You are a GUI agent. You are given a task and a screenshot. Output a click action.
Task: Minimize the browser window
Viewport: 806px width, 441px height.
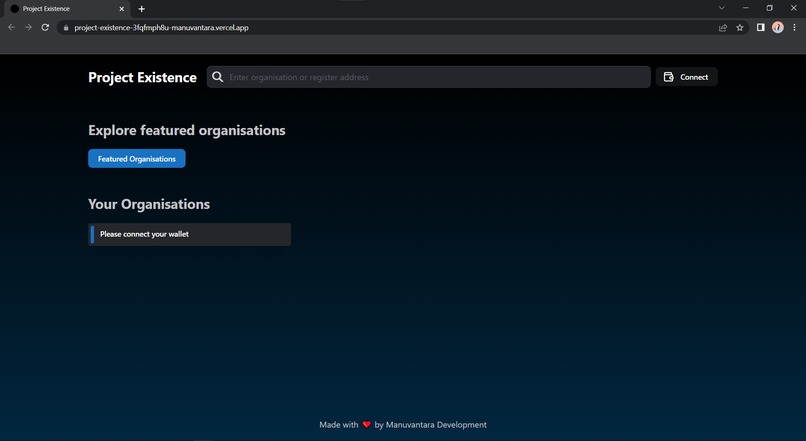(745, 8)
